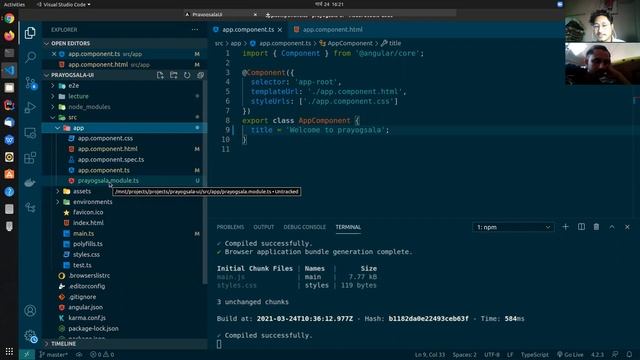Open the Extensions view

pos(30,158)
